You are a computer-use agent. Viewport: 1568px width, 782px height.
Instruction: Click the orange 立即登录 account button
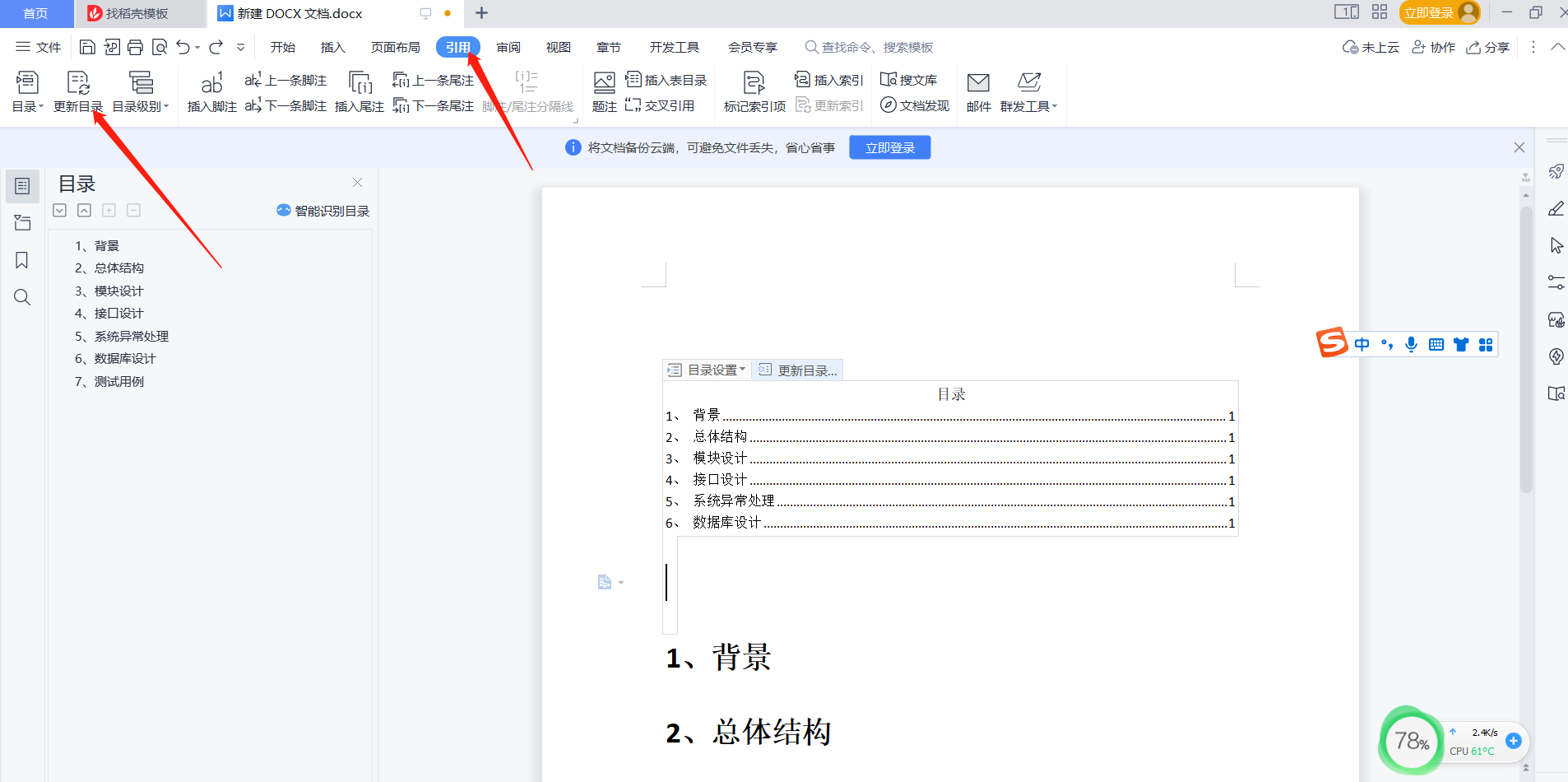point(1440,12)
